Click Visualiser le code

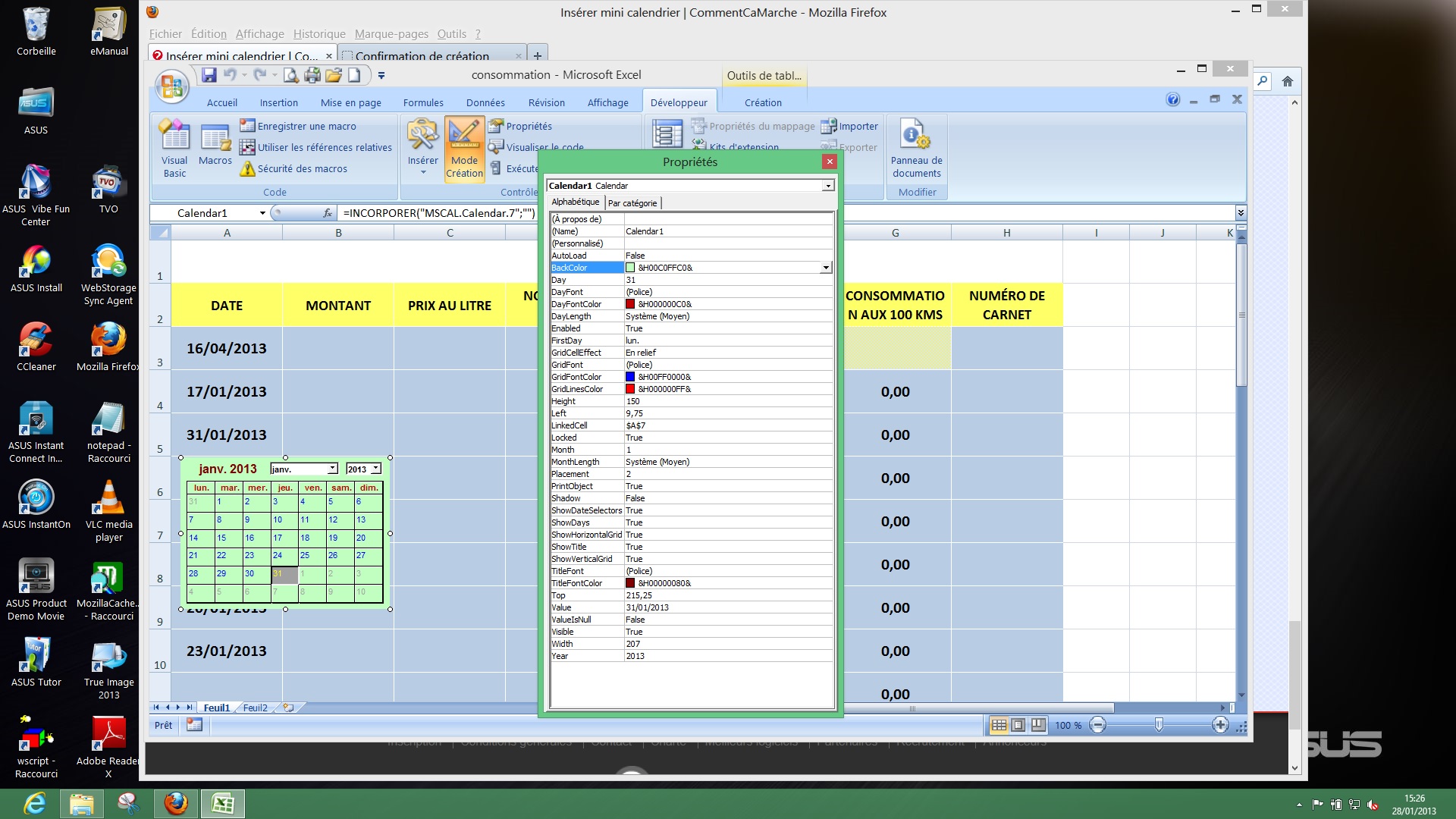[537, 147]
